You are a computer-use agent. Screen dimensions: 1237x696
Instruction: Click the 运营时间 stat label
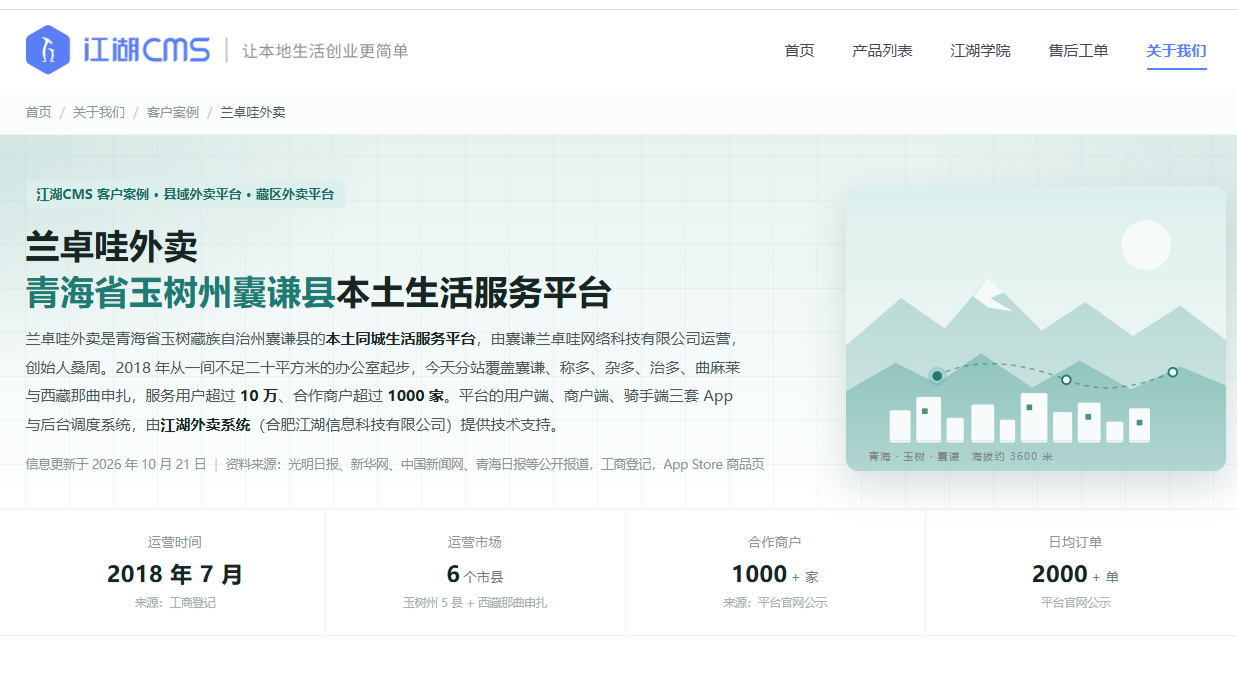(x=175, y=542)
